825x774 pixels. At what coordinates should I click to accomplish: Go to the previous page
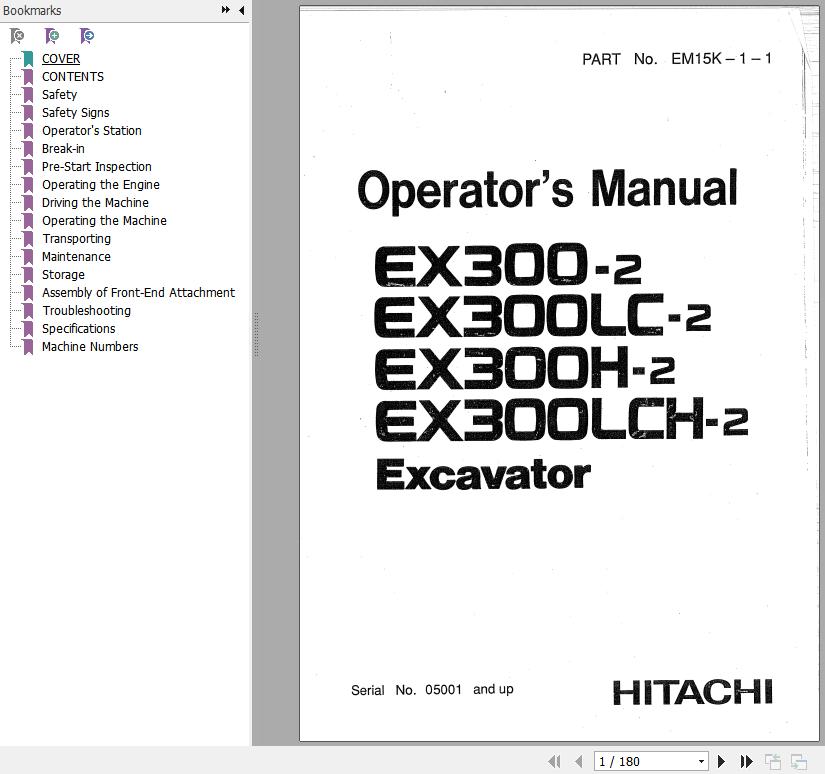[579, 761]
